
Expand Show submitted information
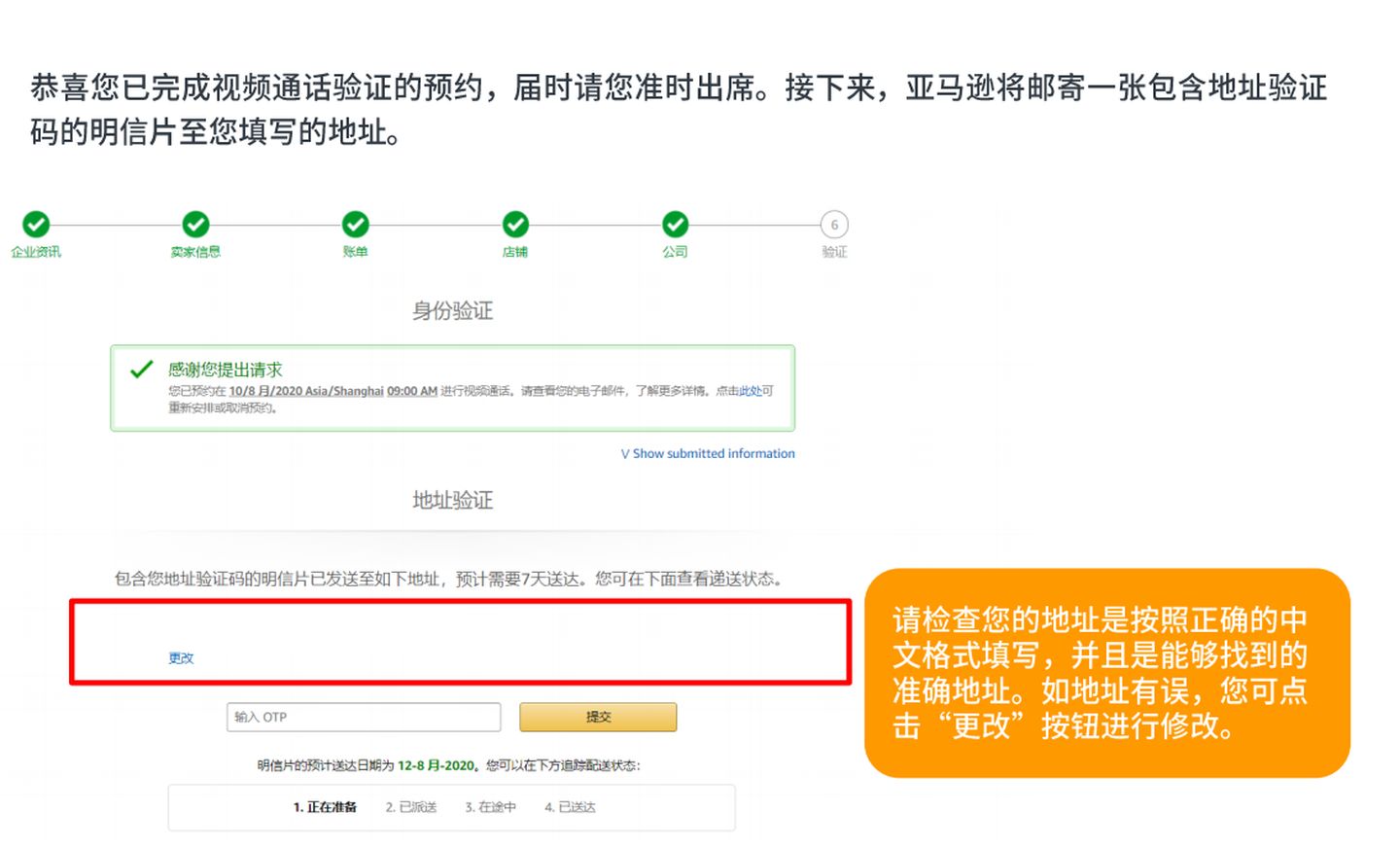[x=708, y=453]
